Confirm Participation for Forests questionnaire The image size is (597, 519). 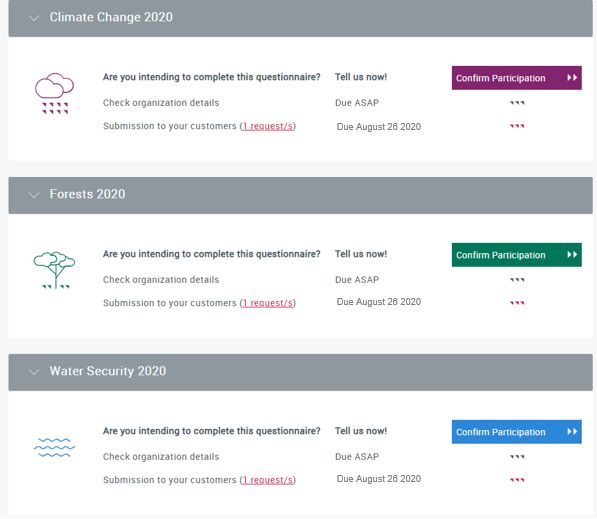point(517,255)
